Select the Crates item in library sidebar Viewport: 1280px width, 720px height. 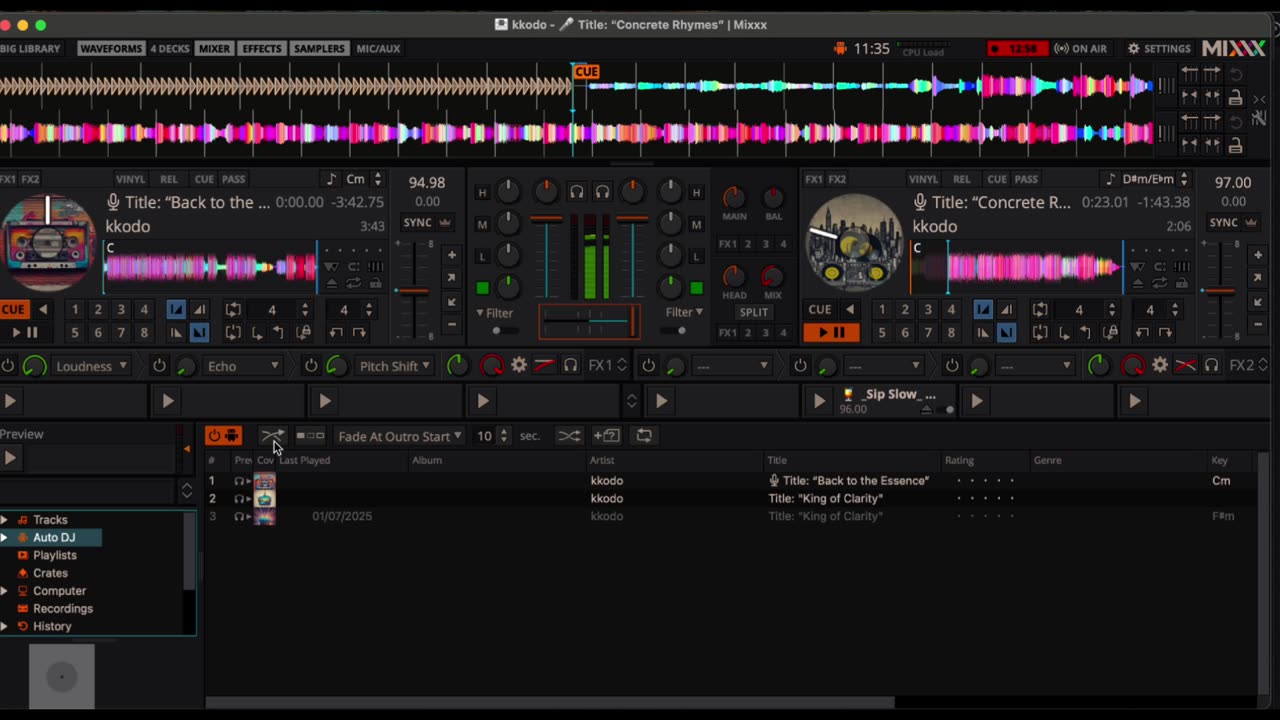click(50, 573)
